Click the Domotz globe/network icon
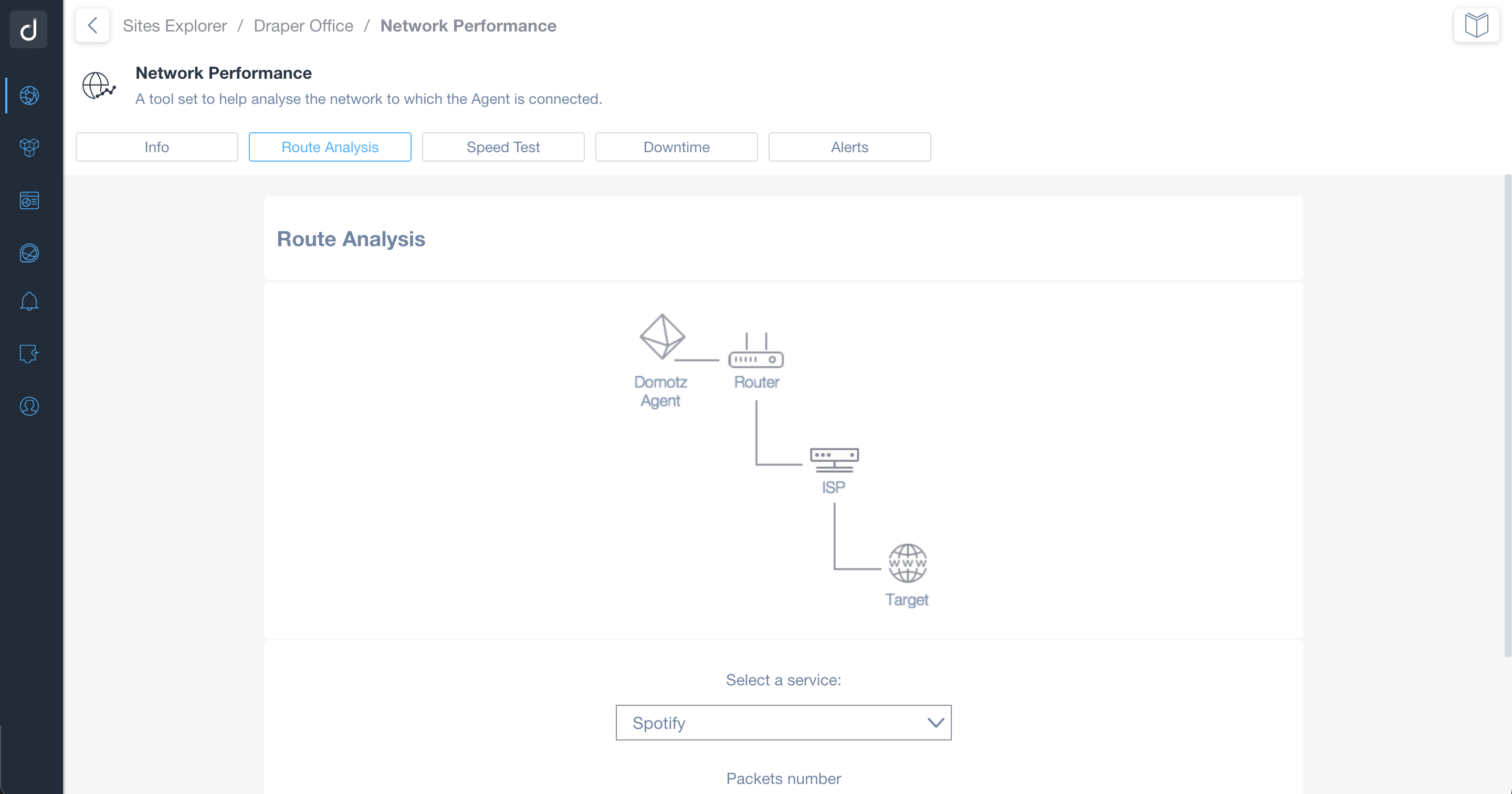The image size is (1512, 794). 29,94
